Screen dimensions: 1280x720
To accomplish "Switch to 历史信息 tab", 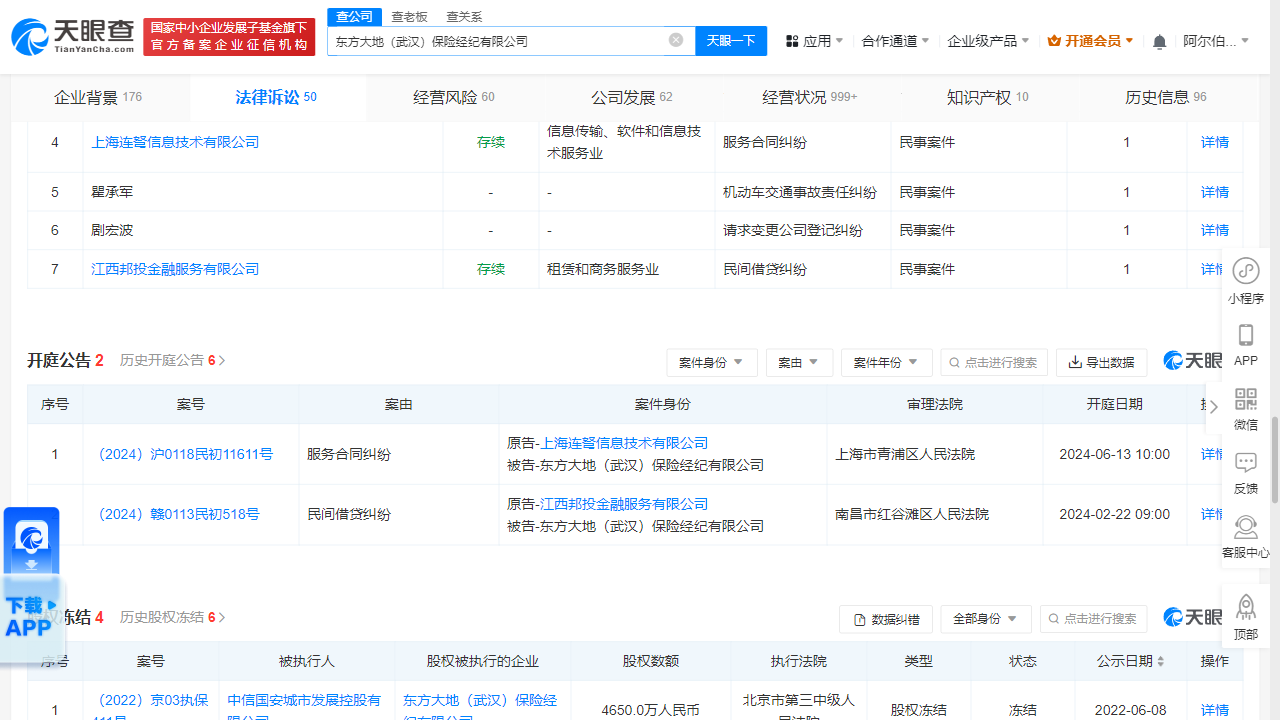I will click(x=1166, y=97).
